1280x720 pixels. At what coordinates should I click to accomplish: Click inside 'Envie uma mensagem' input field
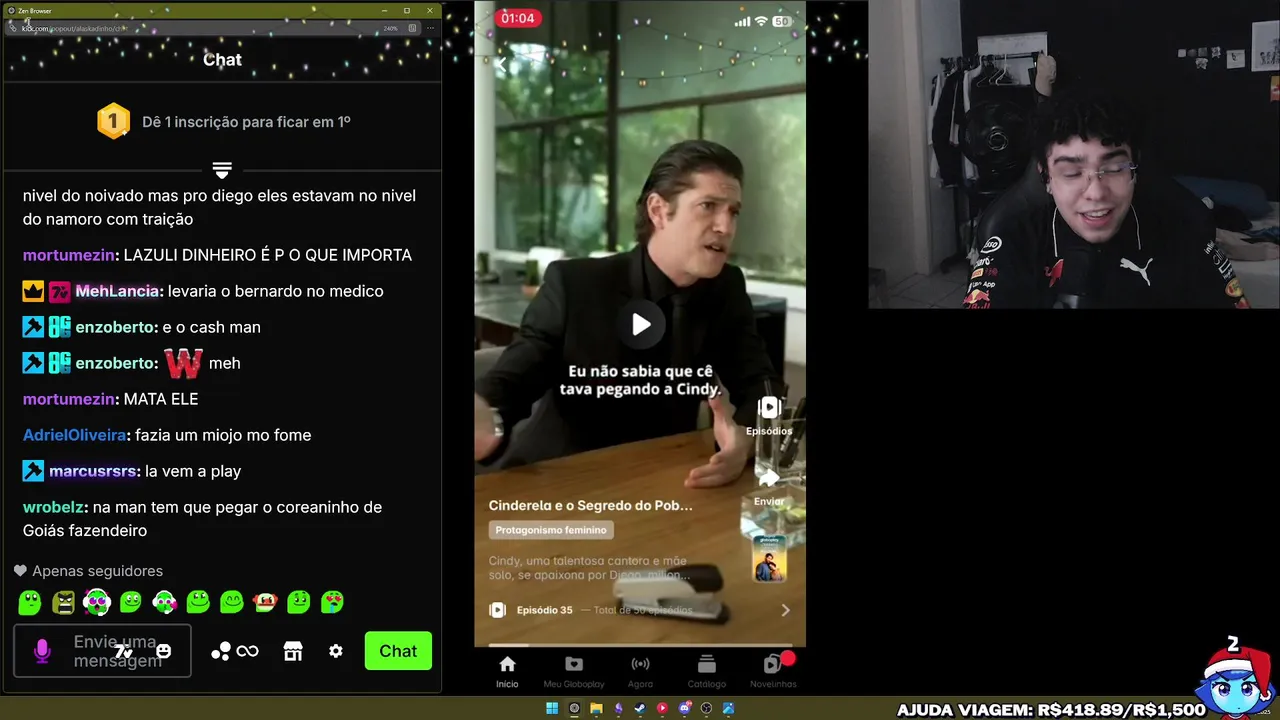pos(102,651)
